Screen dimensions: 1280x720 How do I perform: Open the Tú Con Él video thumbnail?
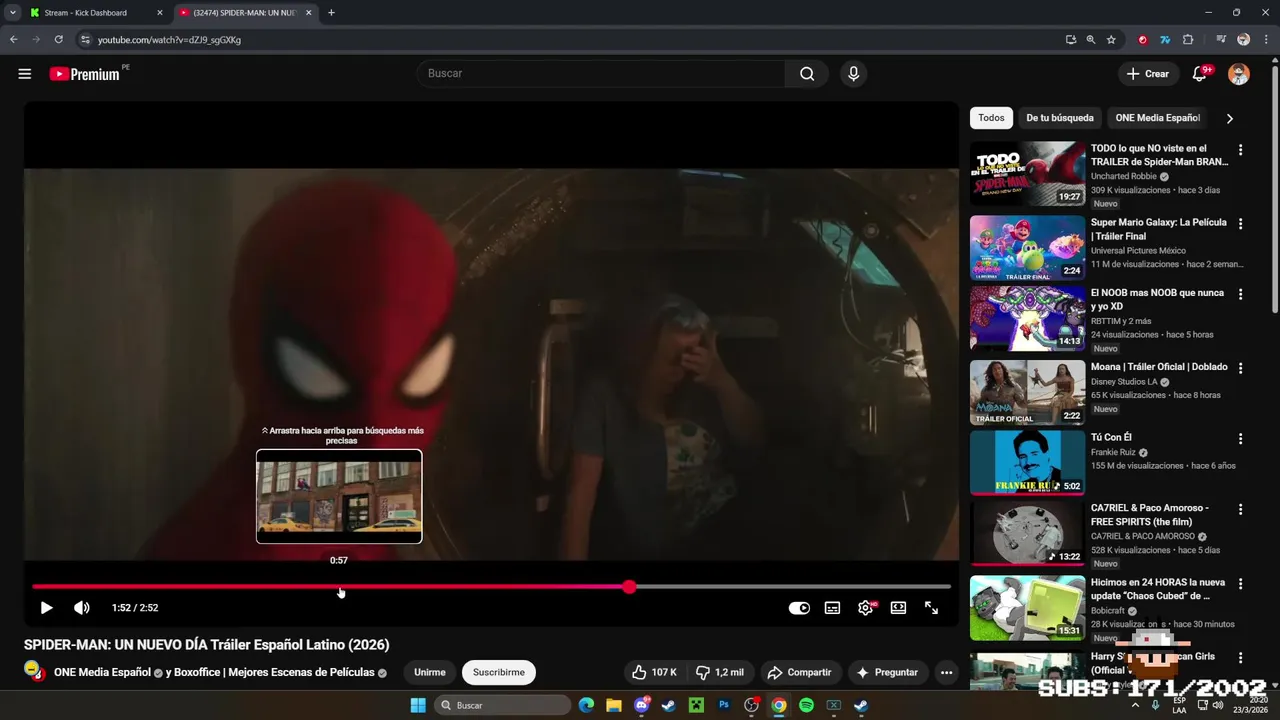(1027, 463)
